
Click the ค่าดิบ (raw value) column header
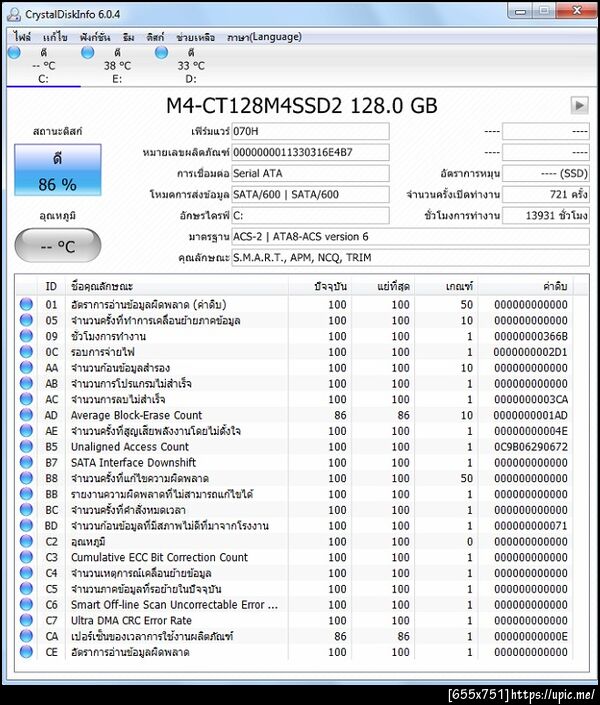pyautogui.click(x=525, y=286)
